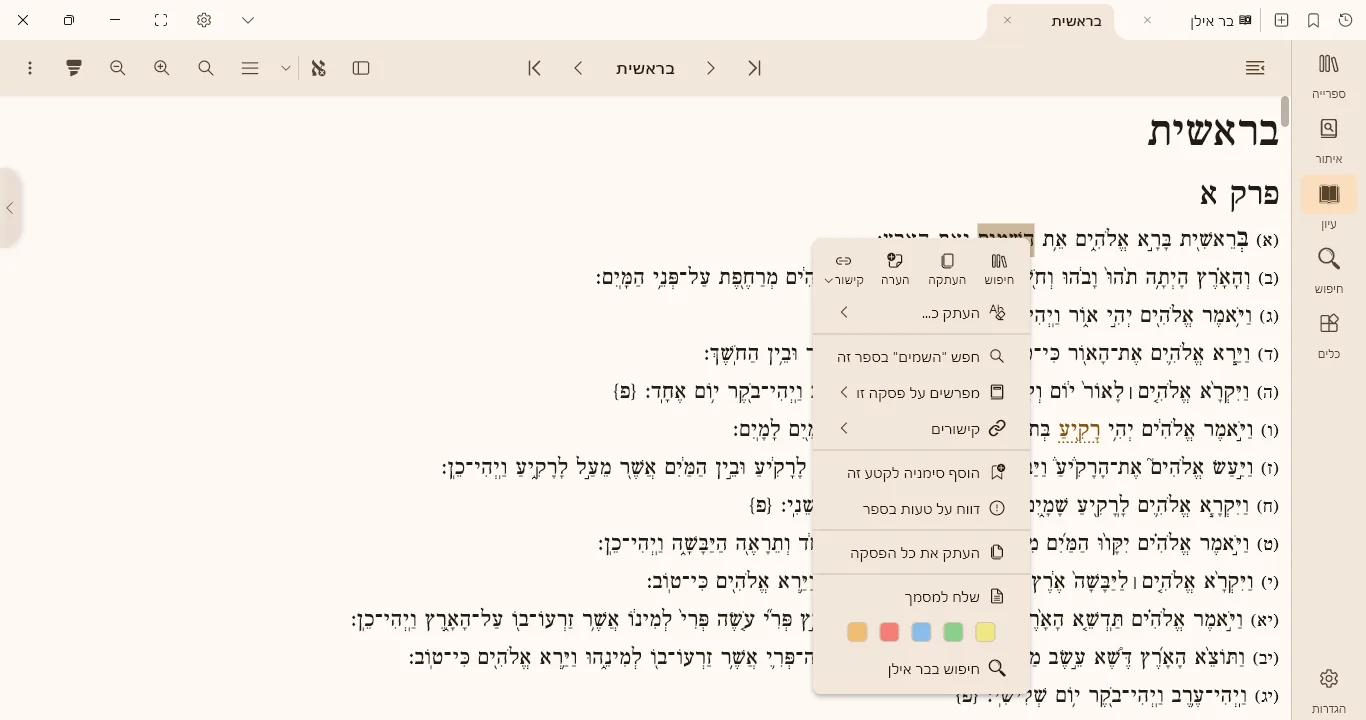Go to previous section arrow right of בראשית title
This screenshot has height=720, width=1366.
[x=711, y=68]
